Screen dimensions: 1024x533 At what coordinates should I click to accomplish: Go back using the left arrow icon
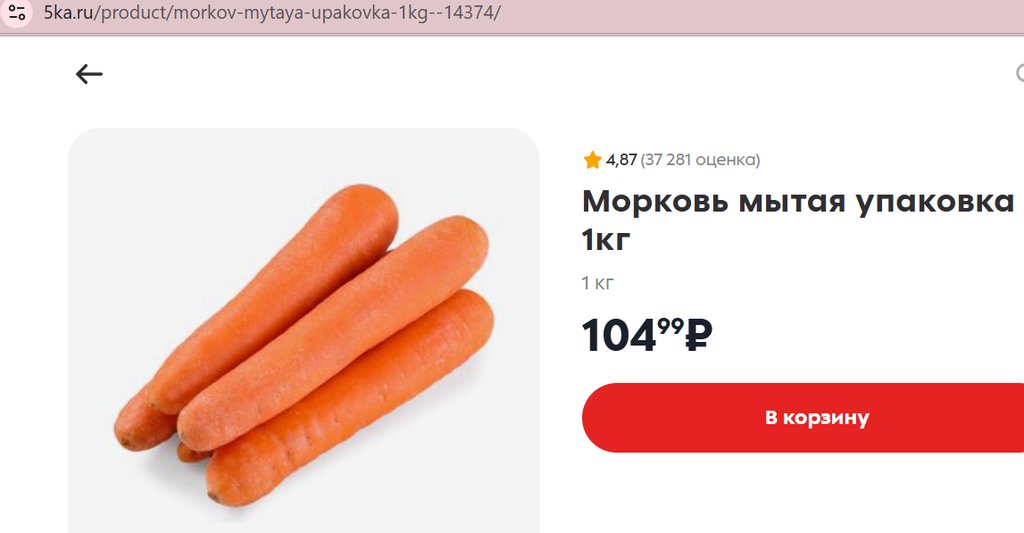point(89,74)
